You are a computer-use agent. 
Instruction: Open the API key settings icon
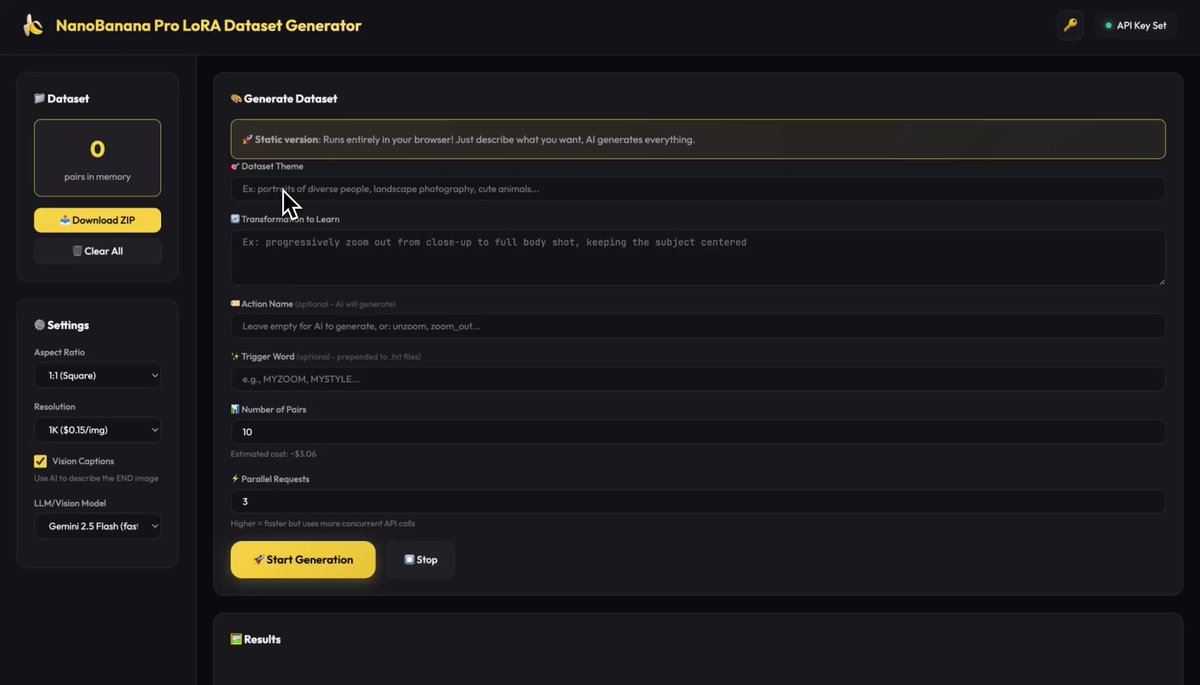pyautogui.click(x=1070, y=25)
